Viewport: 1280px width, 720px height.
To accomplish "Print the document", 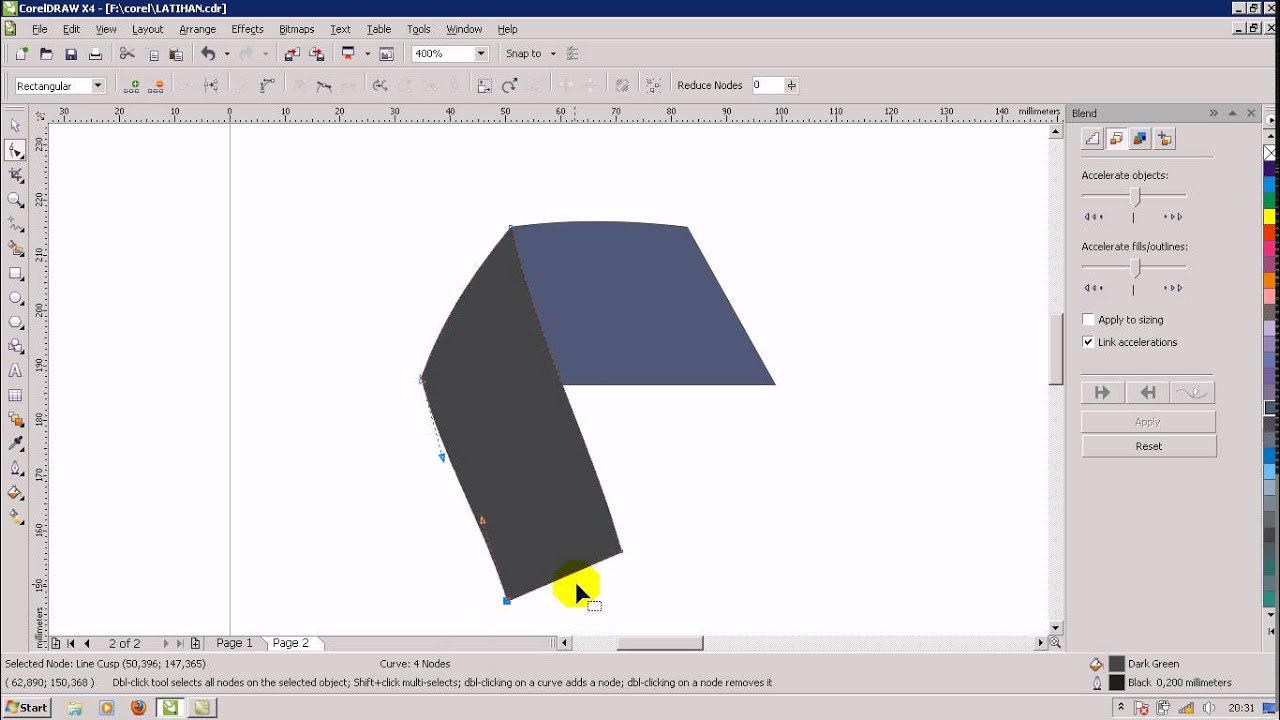I will pyautogui.click(x=95, y=54).
